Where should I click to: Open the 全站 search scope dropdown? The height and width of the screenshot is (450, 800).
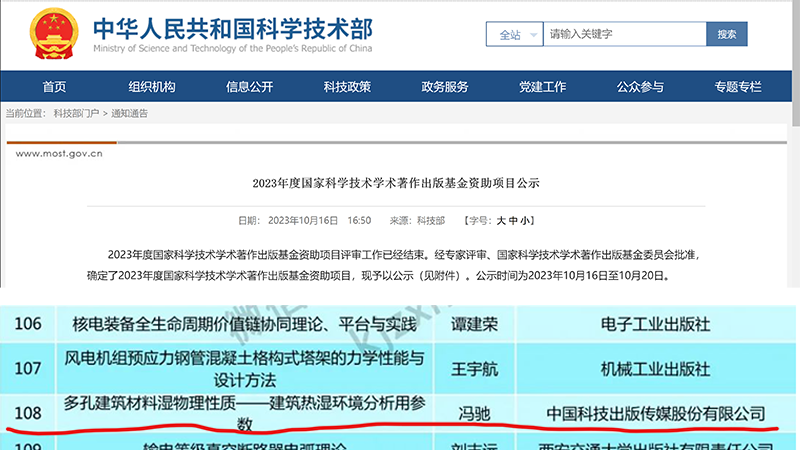(514, 34)
